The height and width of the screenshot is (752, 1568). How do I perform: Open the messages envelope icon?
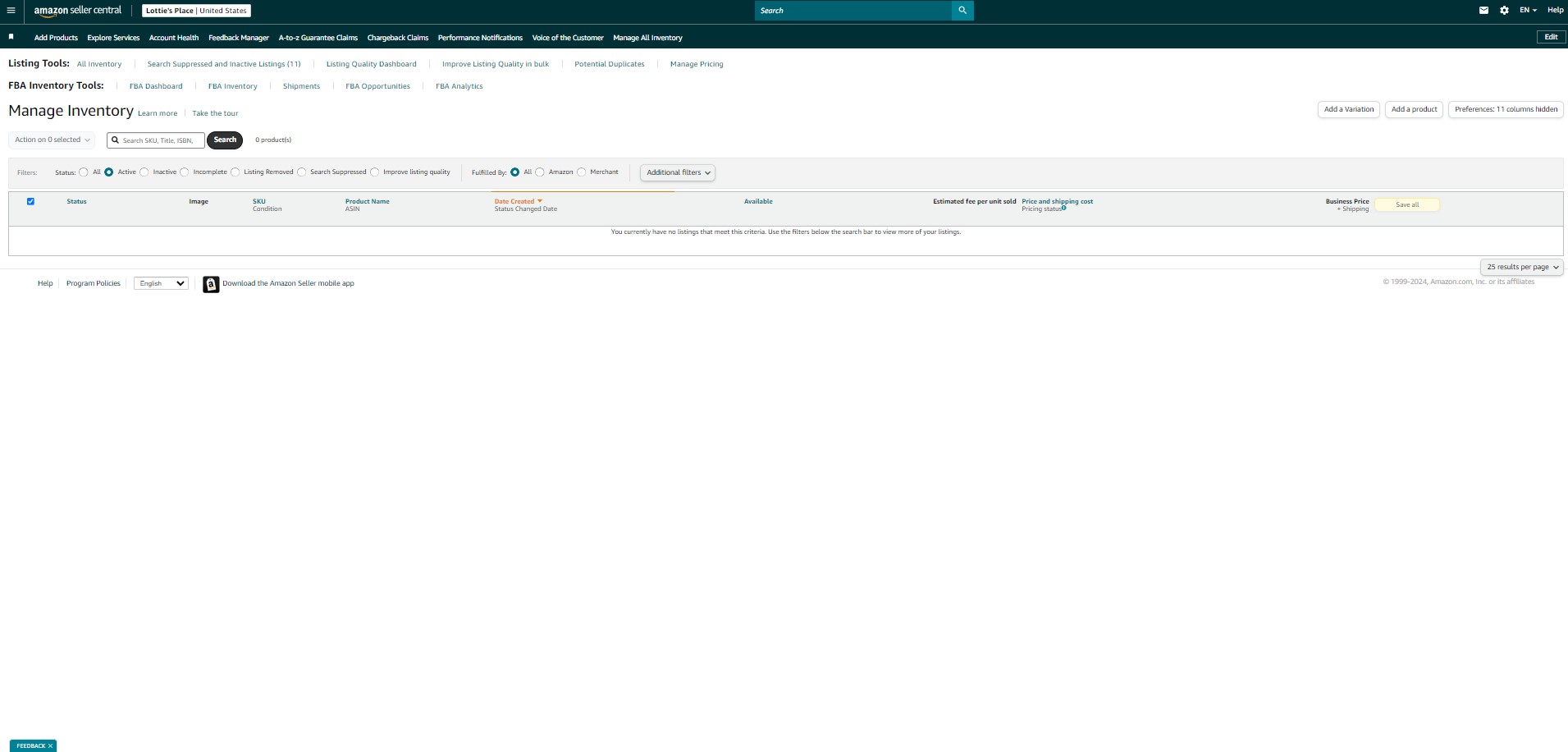click(1483, 11)
